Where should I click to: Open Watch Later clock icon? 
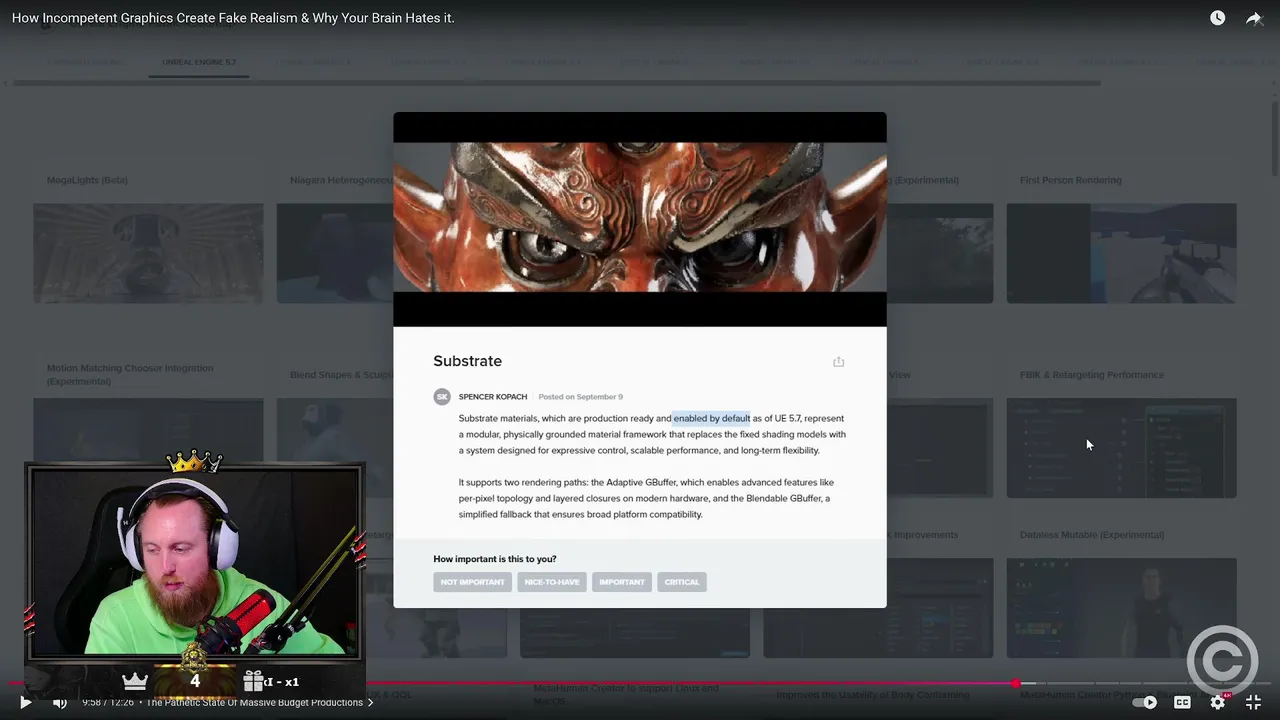click(x=1217, y=18)
